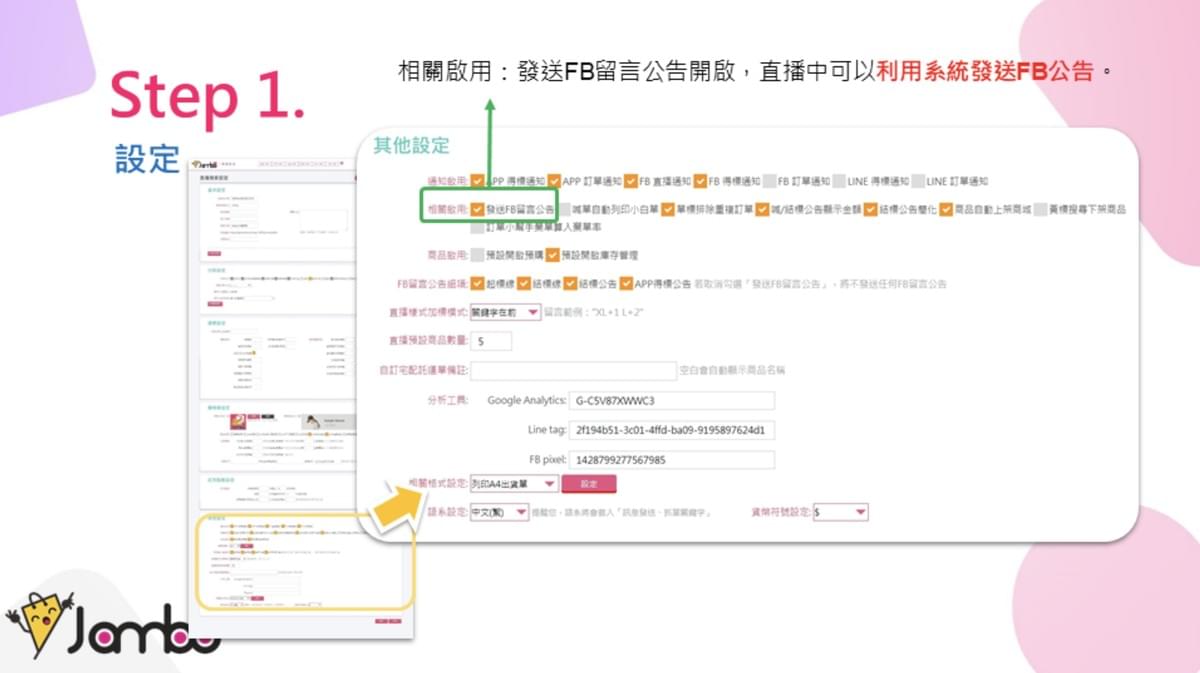Open the 貨幣符號設定 currency dropdown
The width and height of the screenshot is (1200, 673).
(x=840, y=512)
